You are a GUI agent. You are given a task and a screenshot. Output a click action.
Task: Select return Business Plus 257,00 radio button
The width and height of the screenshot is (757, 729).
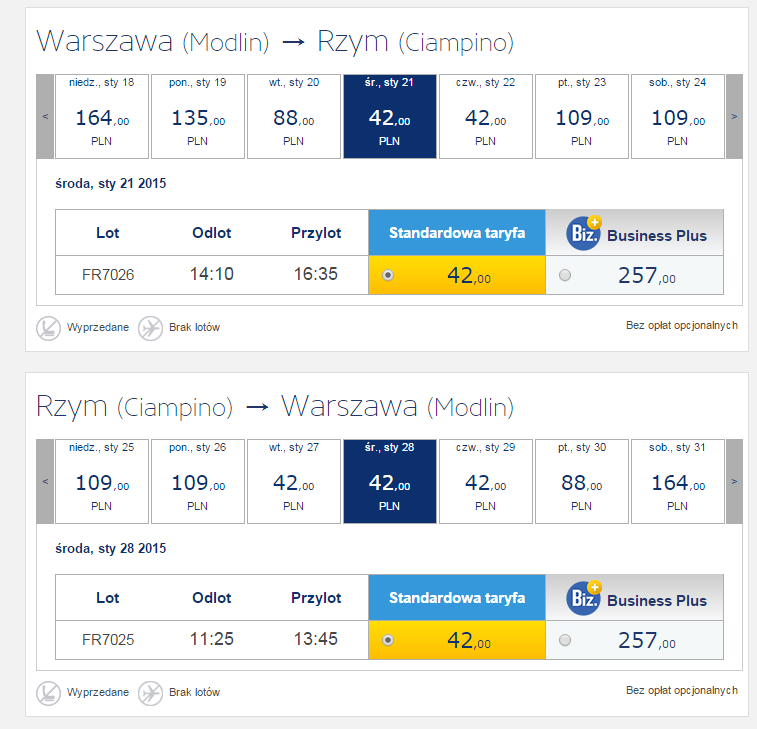[565, 640]
